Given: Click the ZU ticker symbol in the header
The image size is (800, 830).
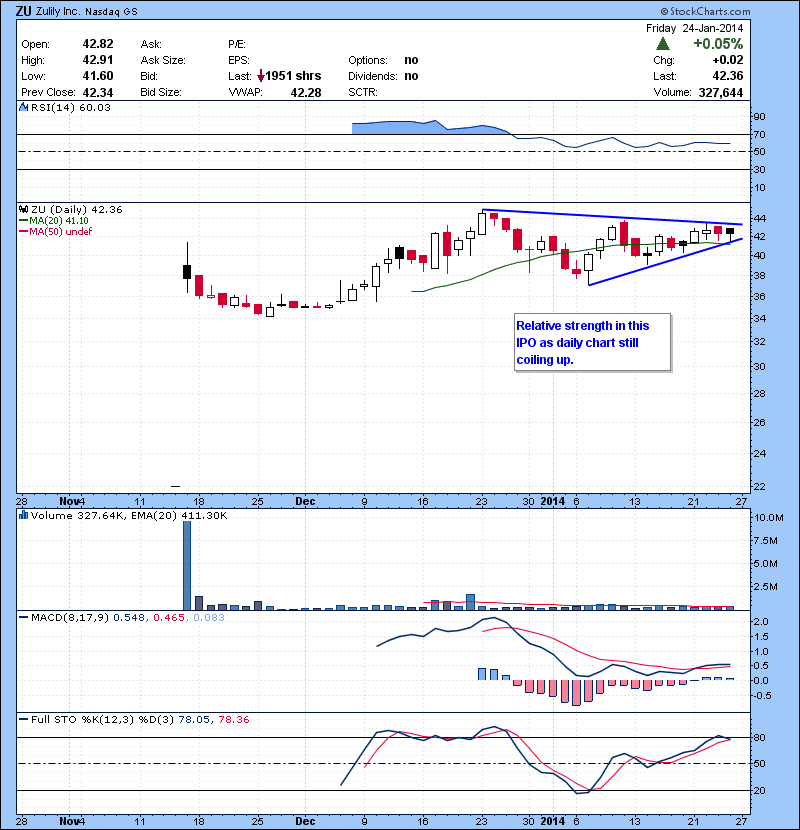Looking at the screenshot, I should (23, 11).
